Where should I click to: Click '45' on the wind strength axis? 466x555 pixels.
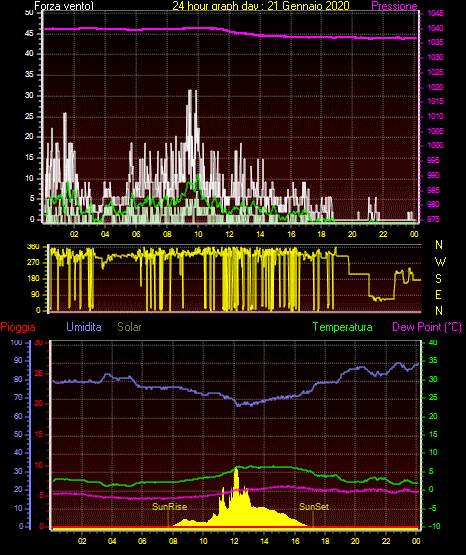tap(29, 34)
